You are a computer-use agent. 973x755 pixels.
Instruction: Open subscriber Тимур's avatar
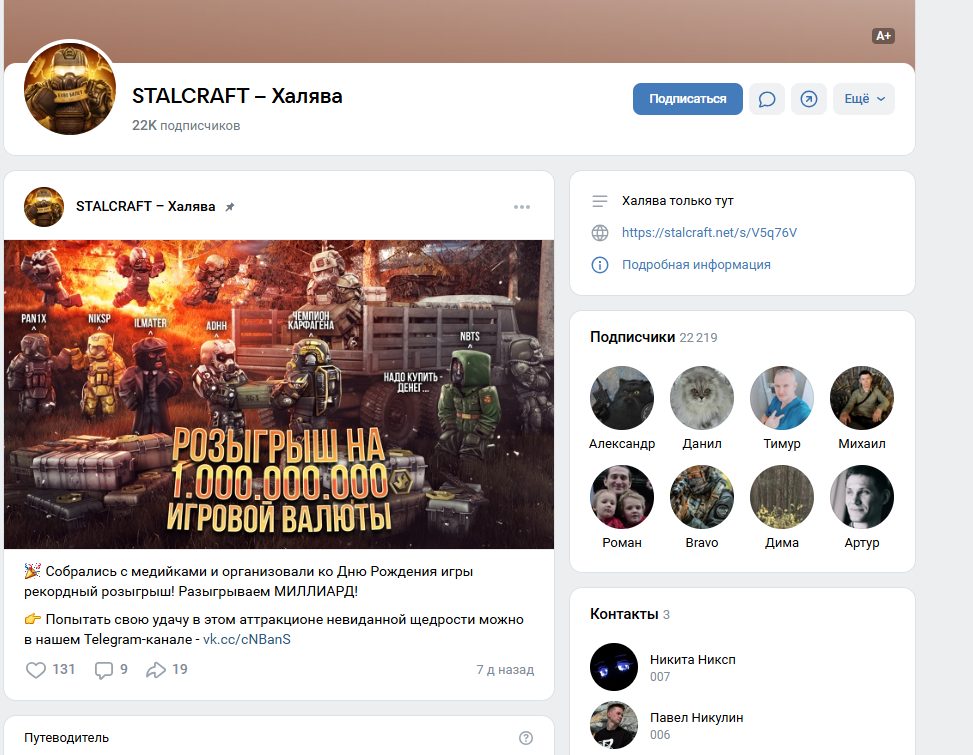tap(782, 398)
